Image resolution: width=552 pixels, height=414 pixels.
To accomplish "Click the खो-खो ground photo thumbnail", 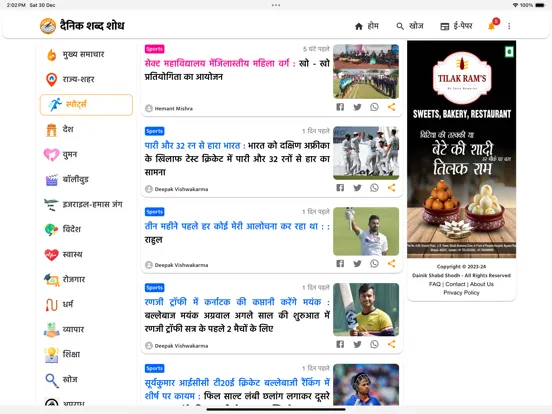I will [x=366, y=71].
